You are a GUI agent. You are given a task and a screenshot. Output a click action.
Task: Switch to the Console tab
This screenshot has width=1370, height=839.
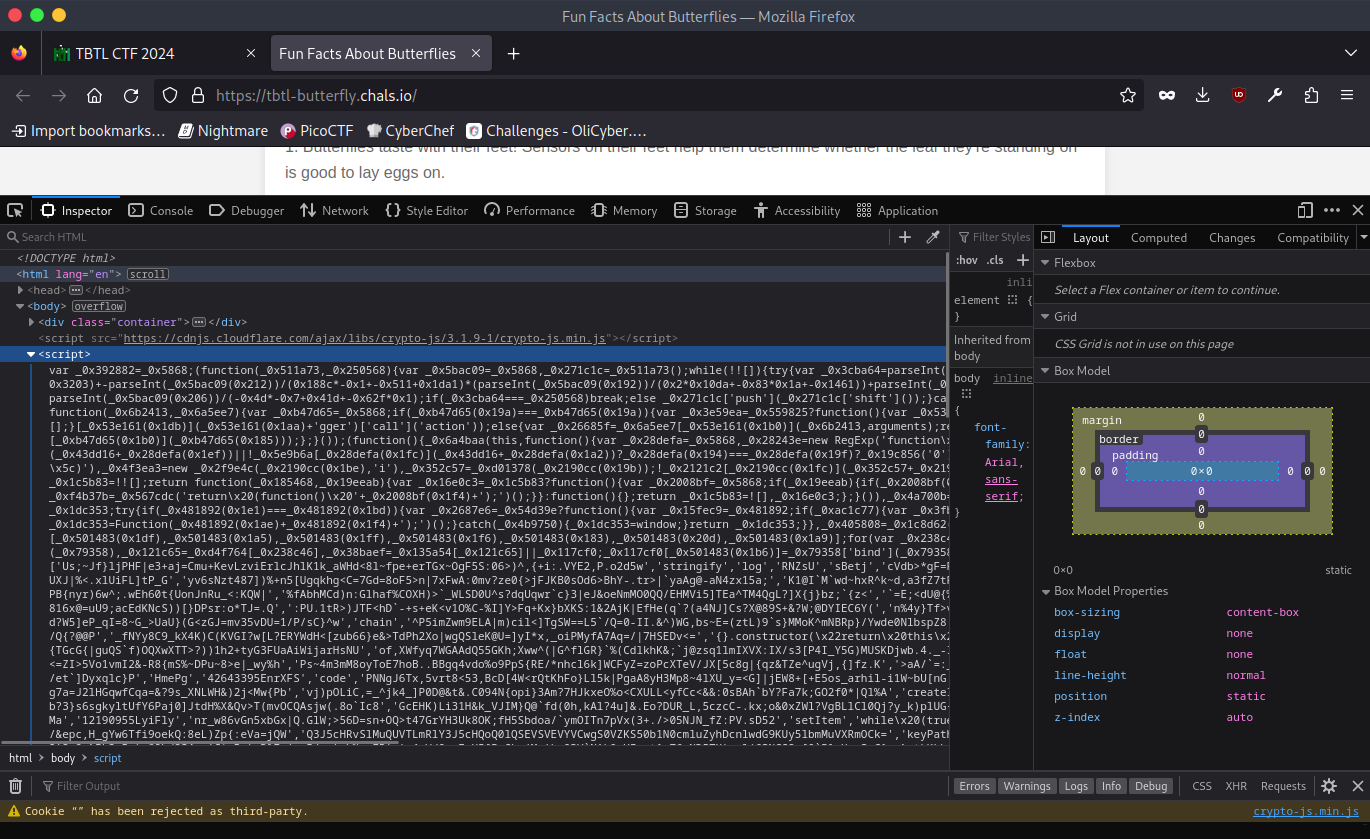160,210
